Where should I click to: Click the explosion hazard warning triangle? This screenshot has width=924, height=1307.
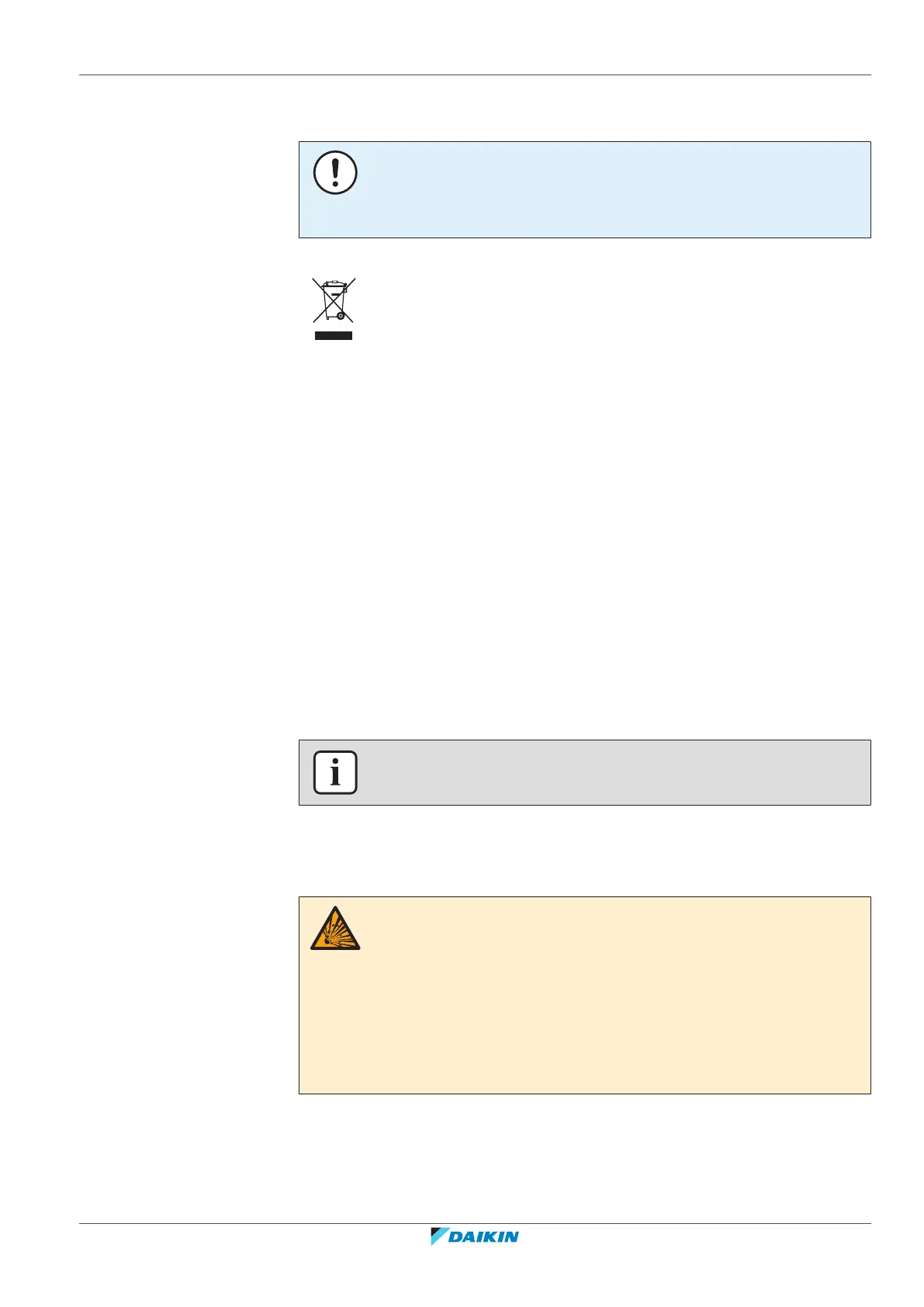335,928
